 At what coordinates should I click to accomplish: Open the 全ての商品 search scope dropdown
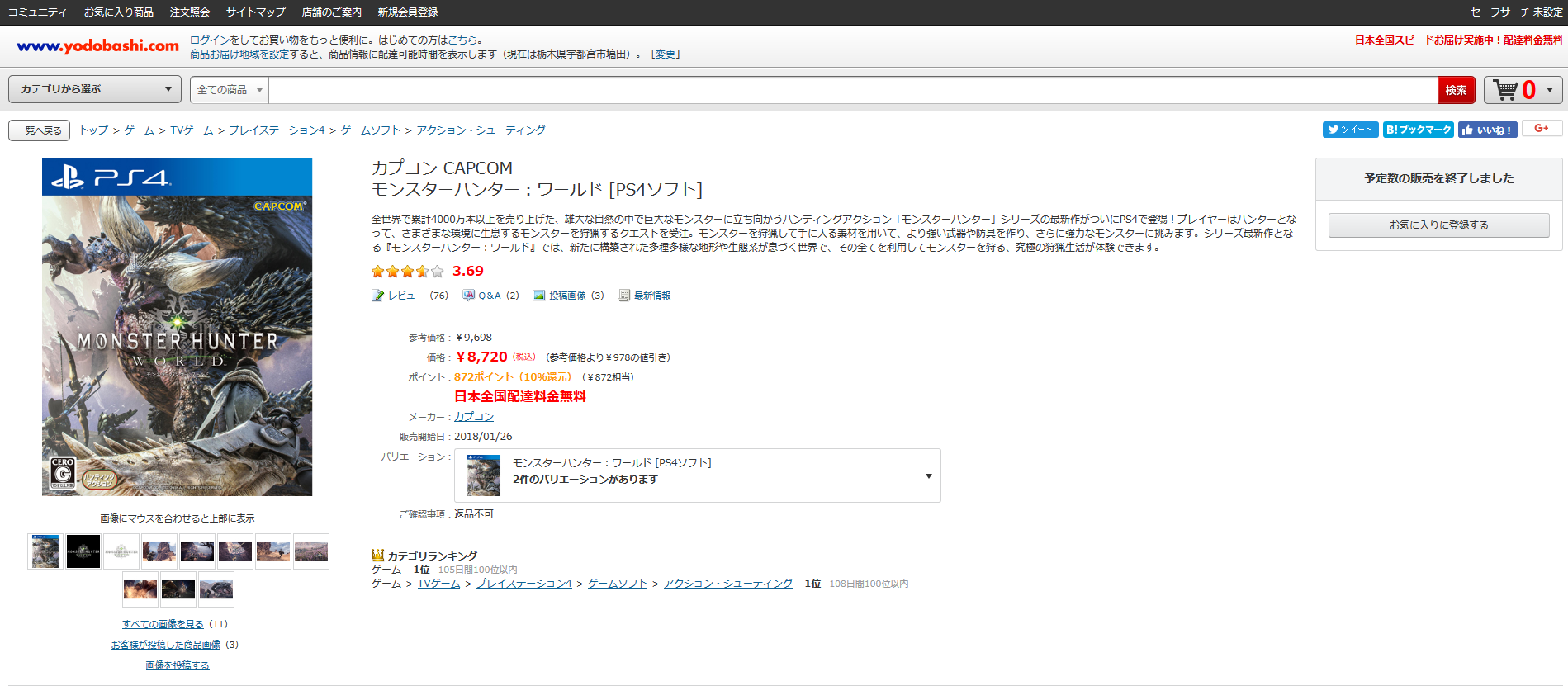tap(230, 90)
